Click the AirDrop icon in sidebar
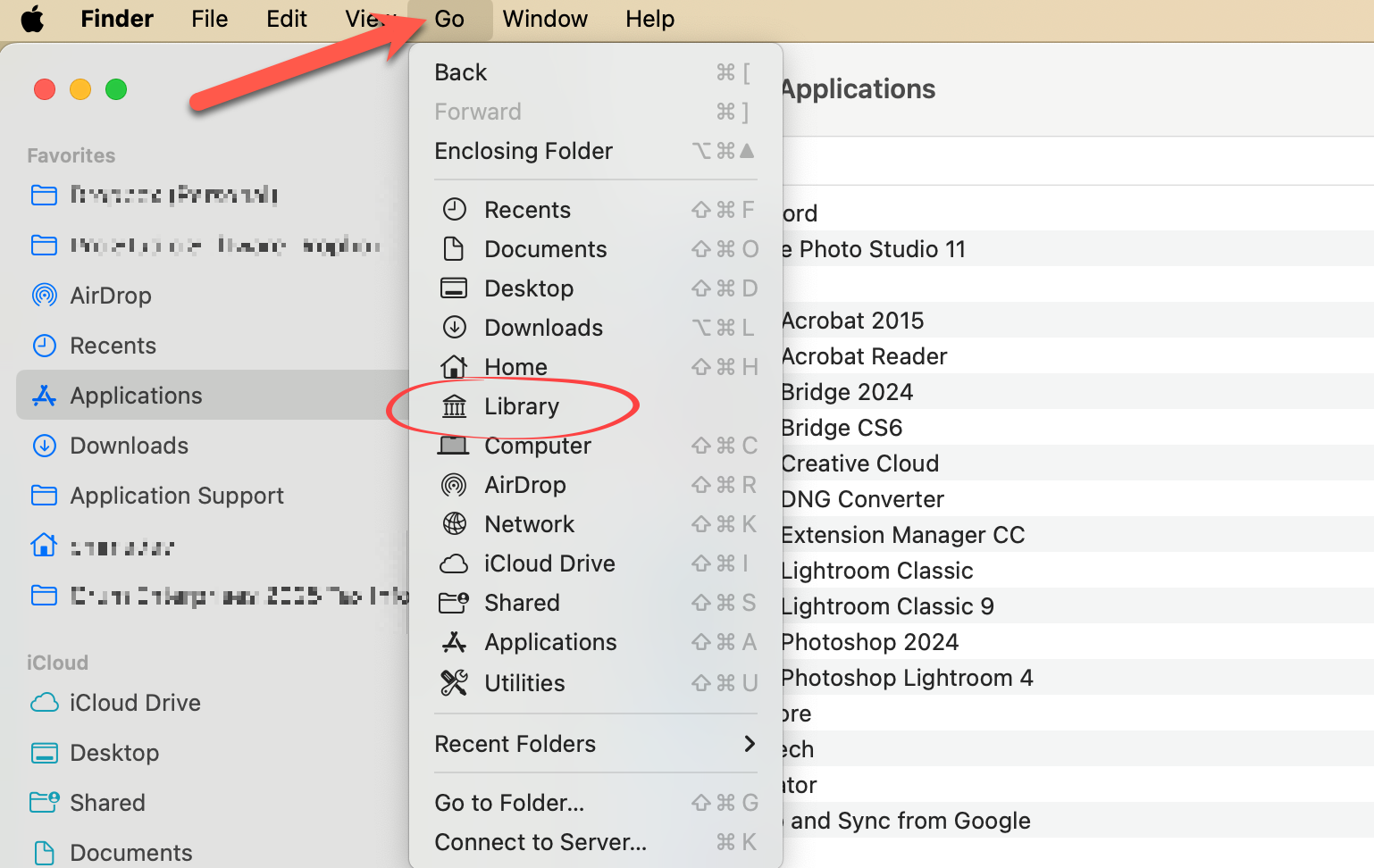Image resolution: width=1374 pixels, height=868 pixels. point(44,296)
